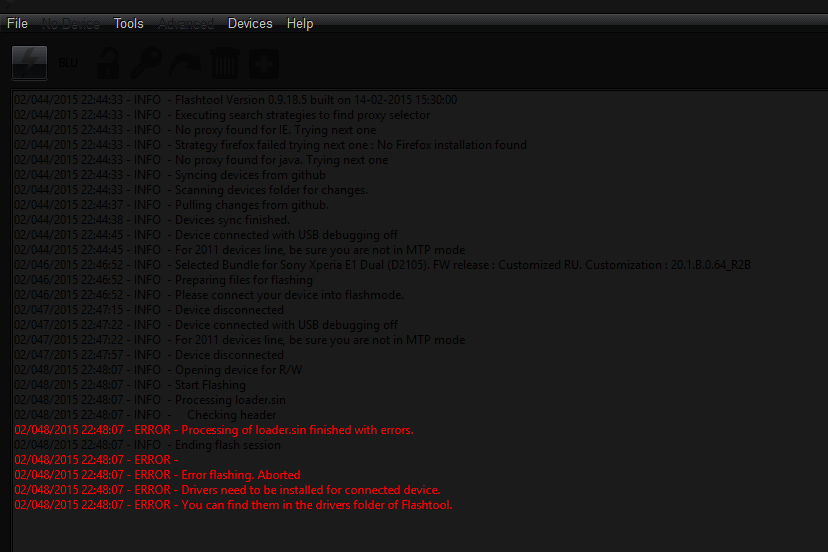Select the 'Checking header' log line
The height and width of the screenshot is (552, 828).
pos(145,415)
